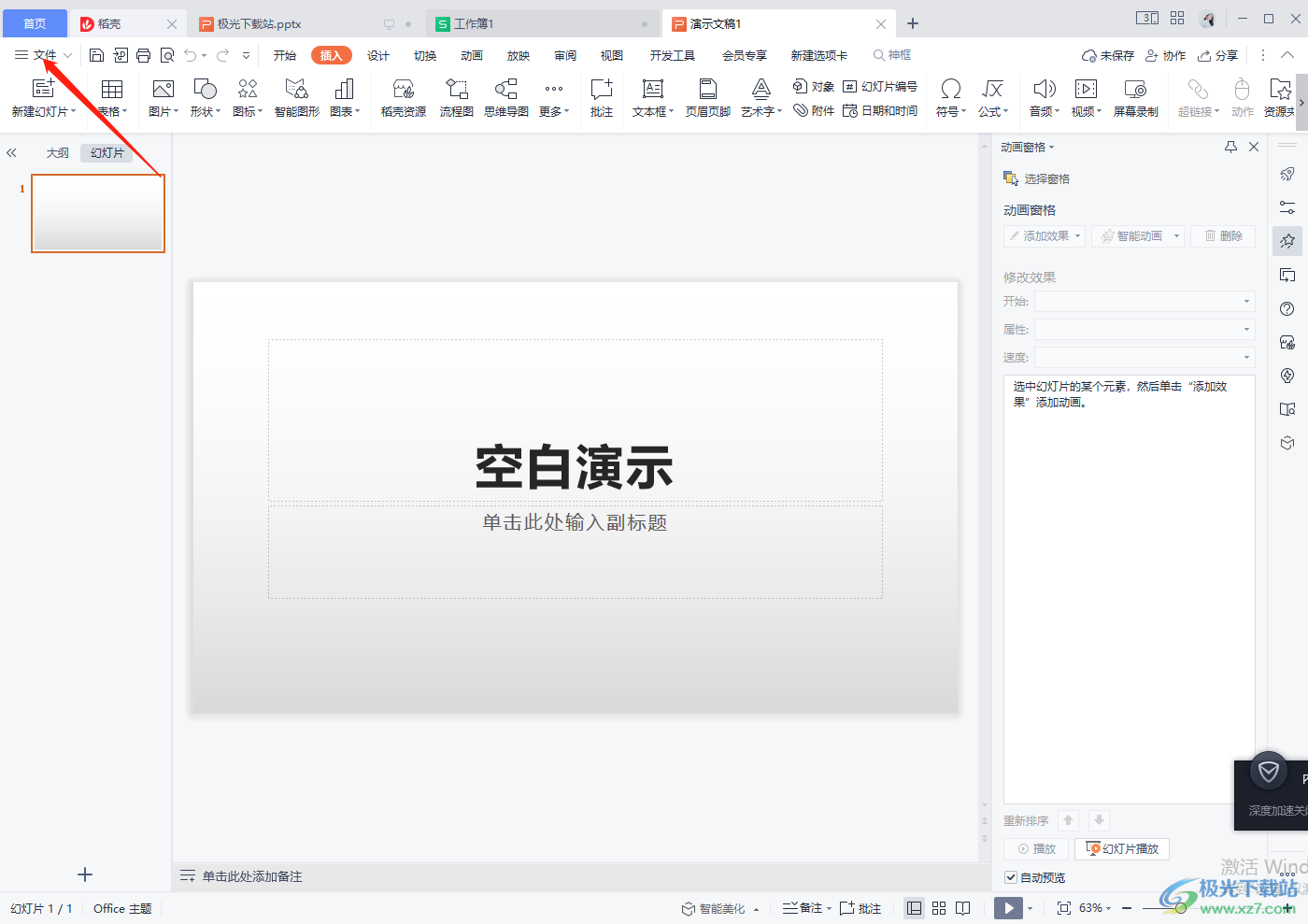1308x924 pixels.
Task: Click the Share (分享) button
Action: pyautogui.click(x=1218, y=55)
